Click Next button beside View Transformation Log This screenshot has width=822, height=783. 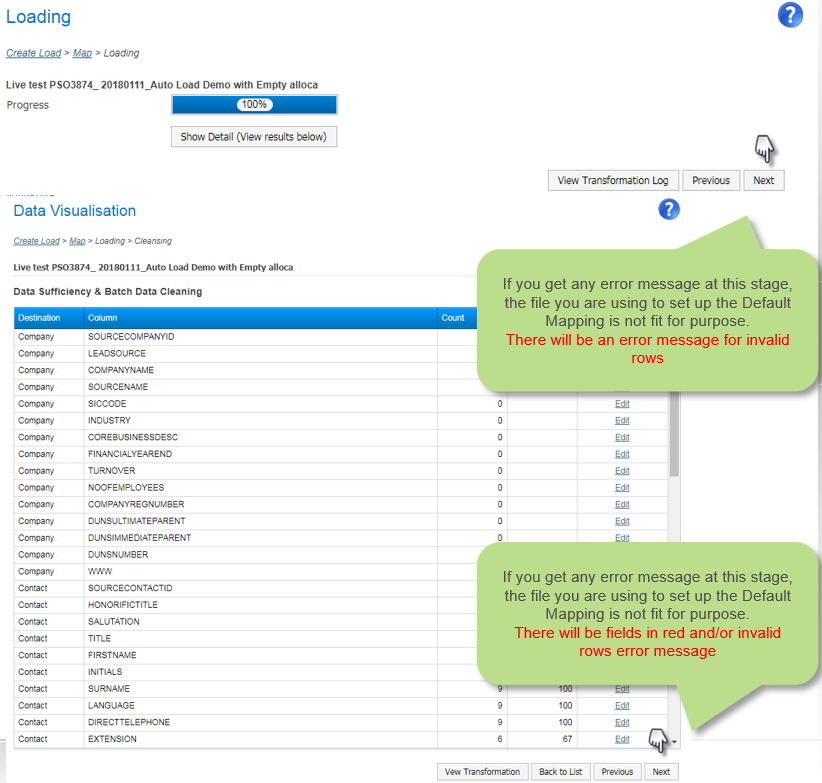pos(764,180)
